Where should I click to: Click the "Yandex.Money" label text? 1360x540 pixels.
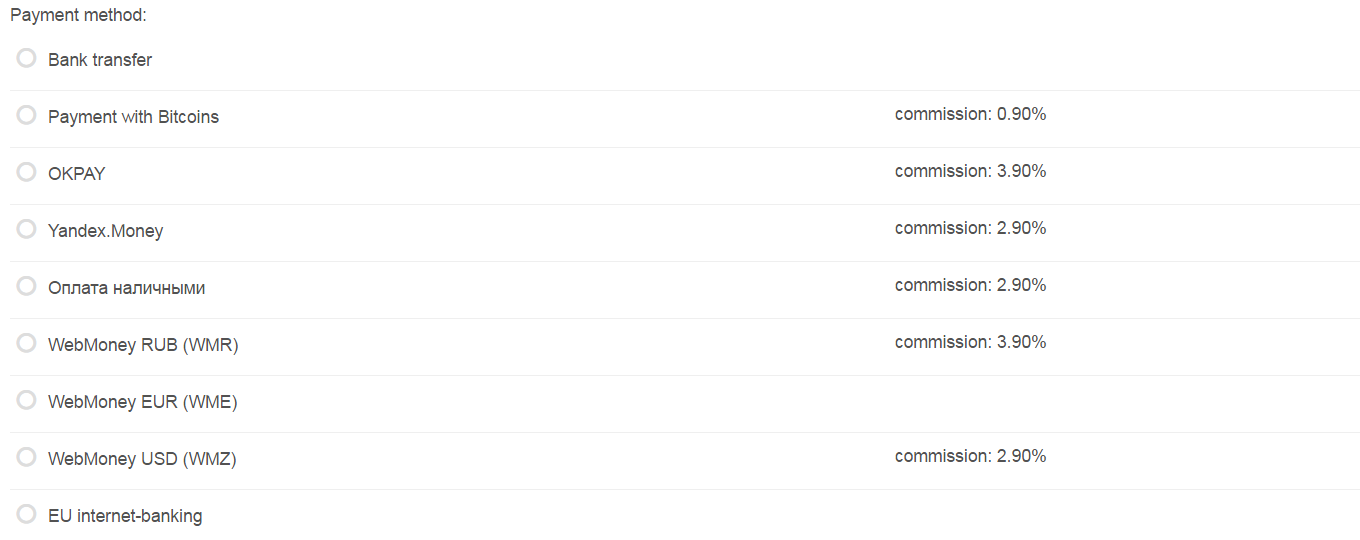point(105,231)
